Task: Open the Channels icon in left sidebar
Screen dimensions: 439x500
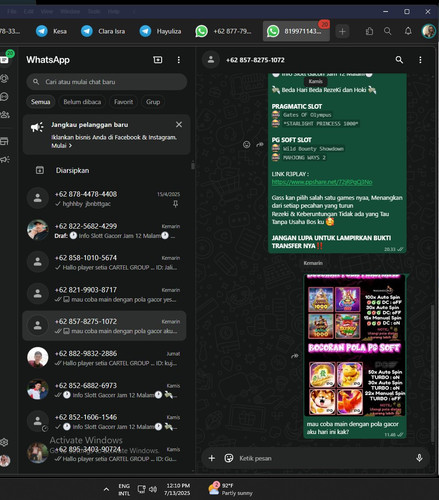Action: tap(5, 97)
